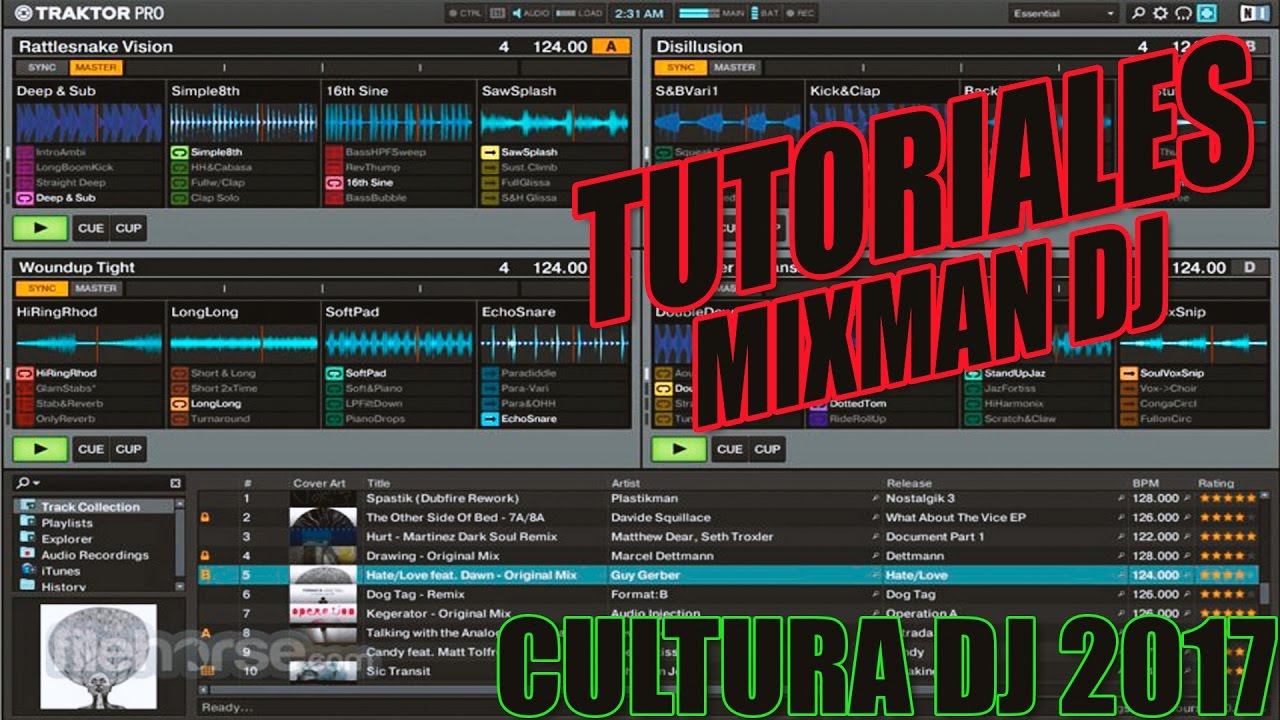This screenshot has height=720, width=1280.
Task: Click the lock icon on row 2
Action: [x=206, y=518]
